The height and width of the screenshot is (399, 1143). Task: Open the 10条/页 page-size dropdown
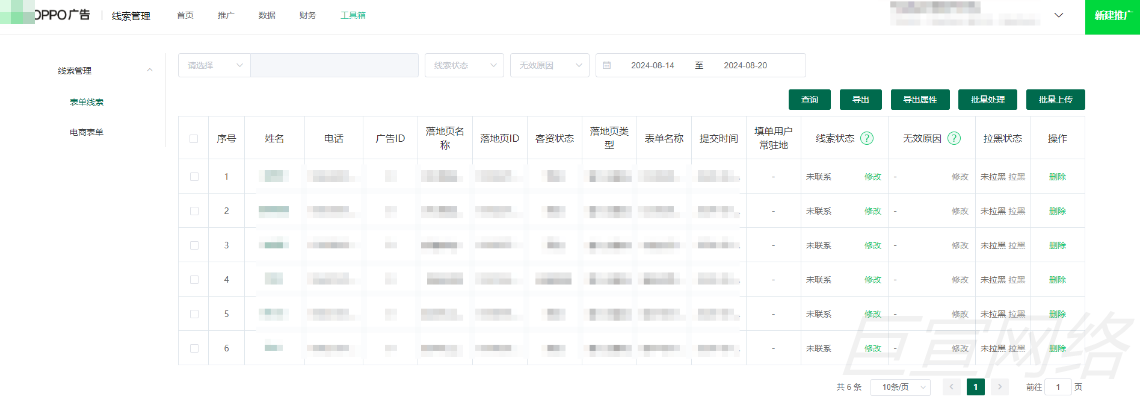click(x=901, y=387)
